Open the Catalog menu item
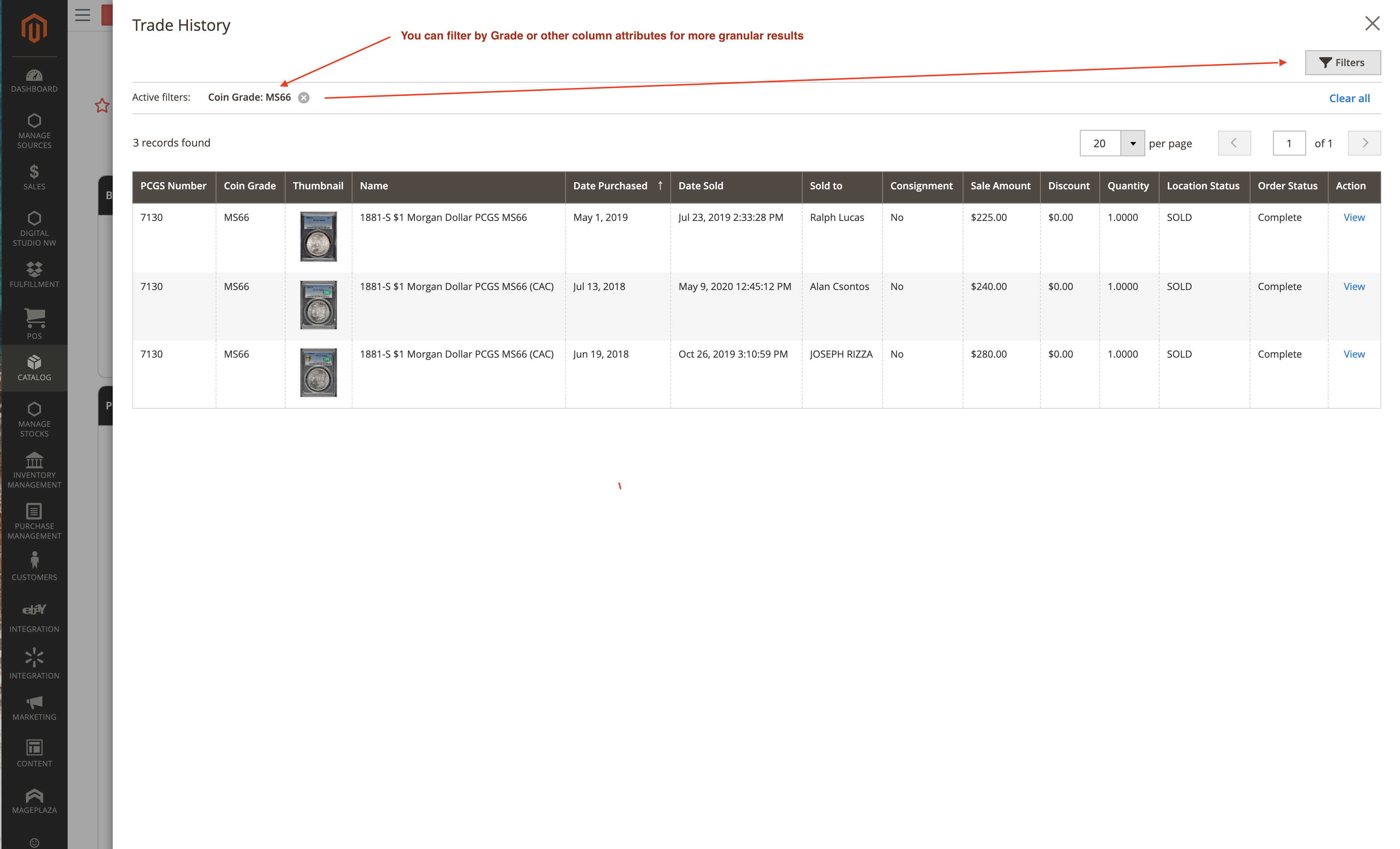Image resolution: width=1400 pixels, height=849 pixels. pyautogui.click(x=34, y=367)
